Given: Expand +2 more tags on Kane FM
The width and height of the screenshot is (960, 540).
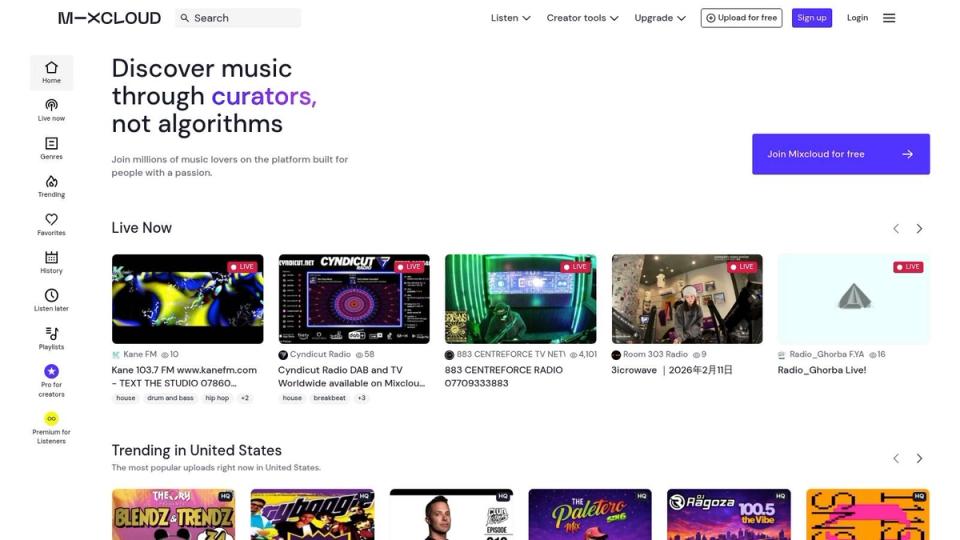Looking at the screenshot, I should click(245, 398).
